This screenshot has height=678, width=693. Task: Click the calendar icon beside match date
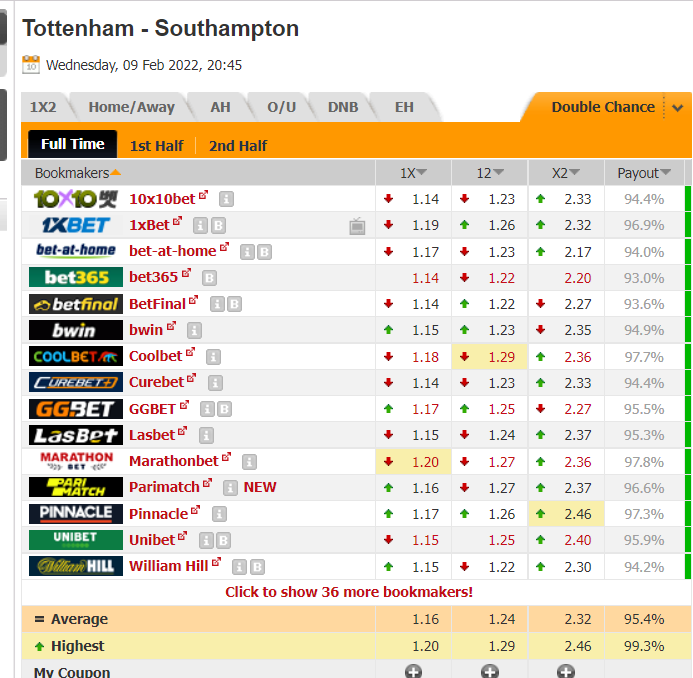point(31,65)
